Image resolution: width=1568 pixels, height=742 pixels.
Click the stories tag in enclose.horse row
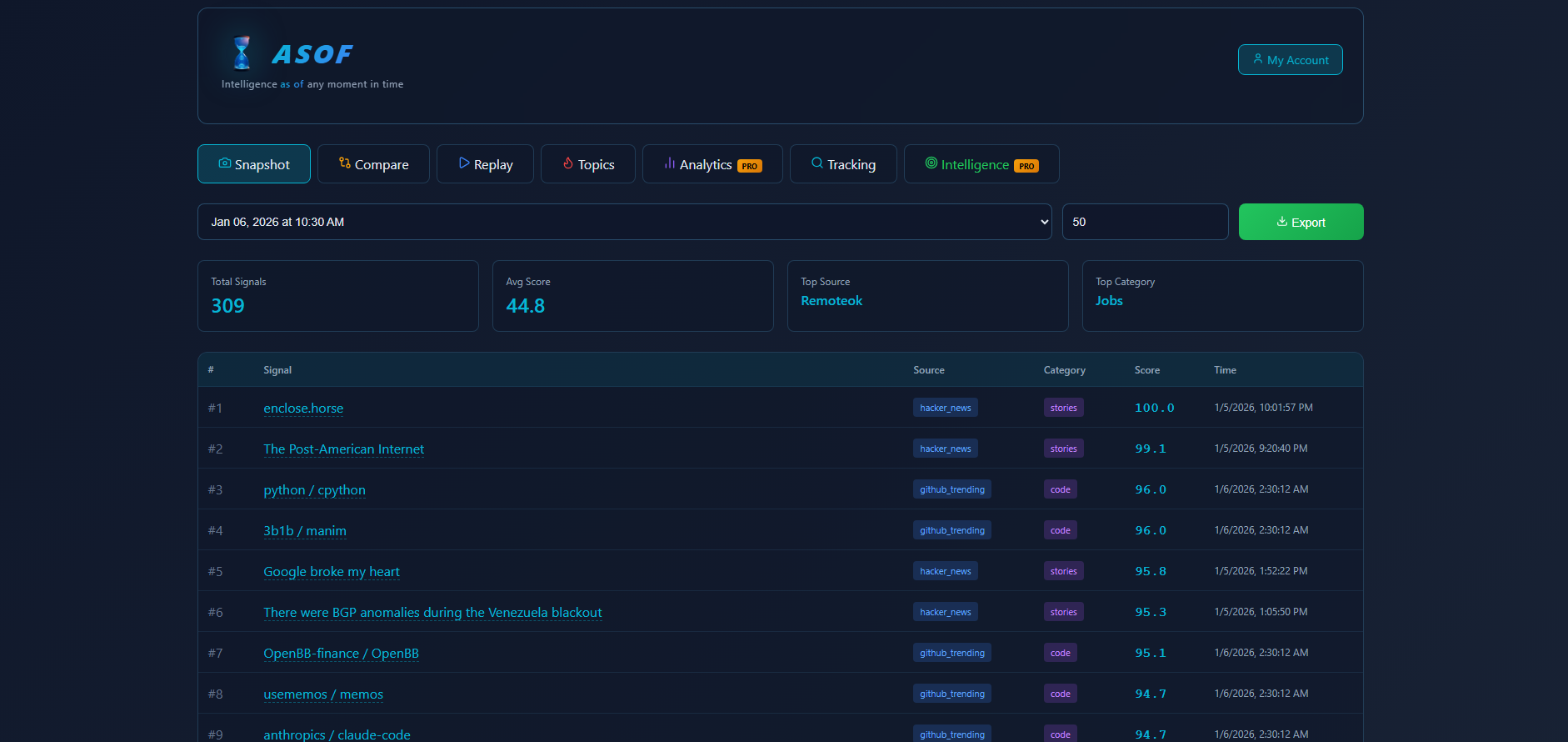(x=1064, y=408)
